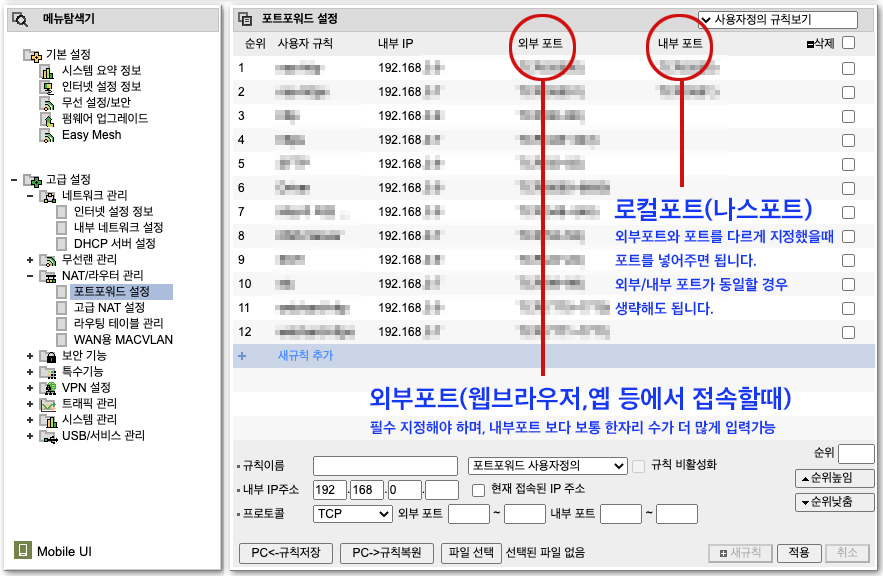The width and height of the screenshot is (883, 576).
Task: Click the 시스템 요약 정보 chart icon
Action: [47, 71]
